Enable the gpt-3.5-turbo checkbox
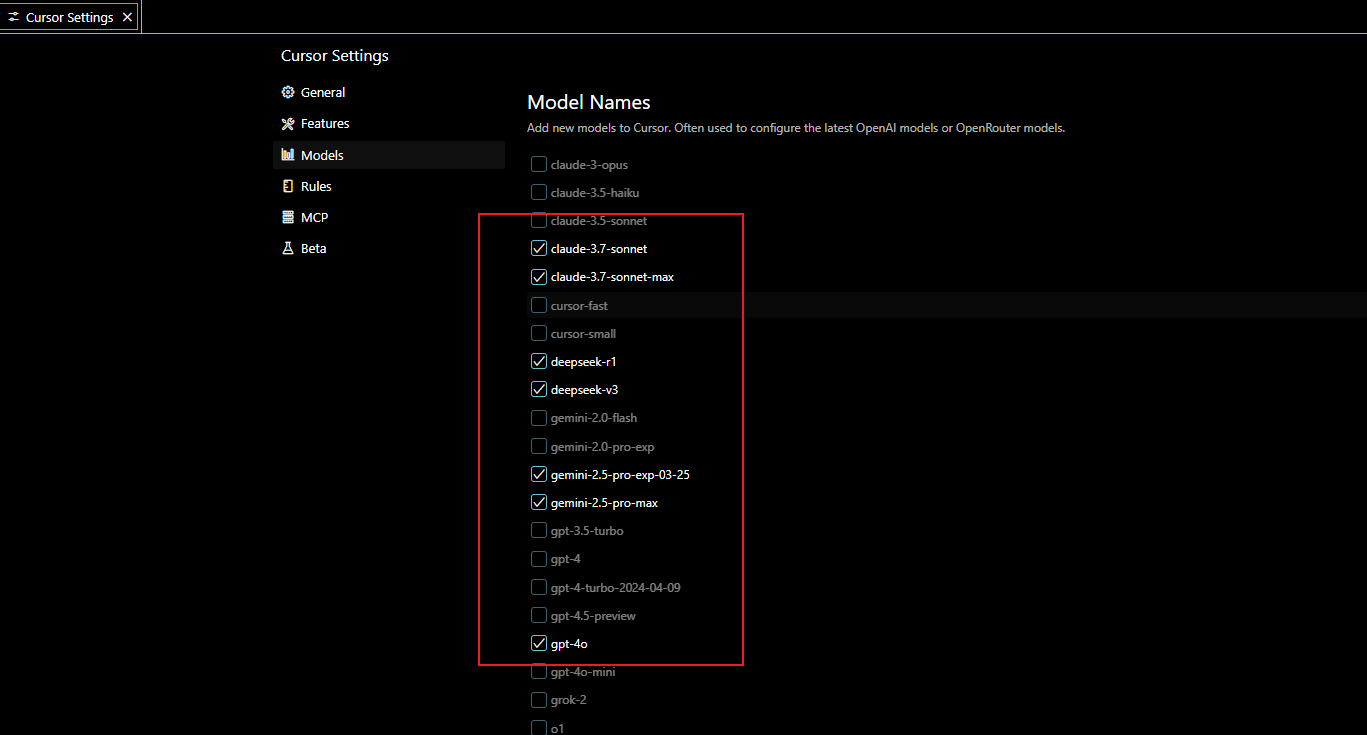This screenshot has width=1367, height=735. point(539,530)
